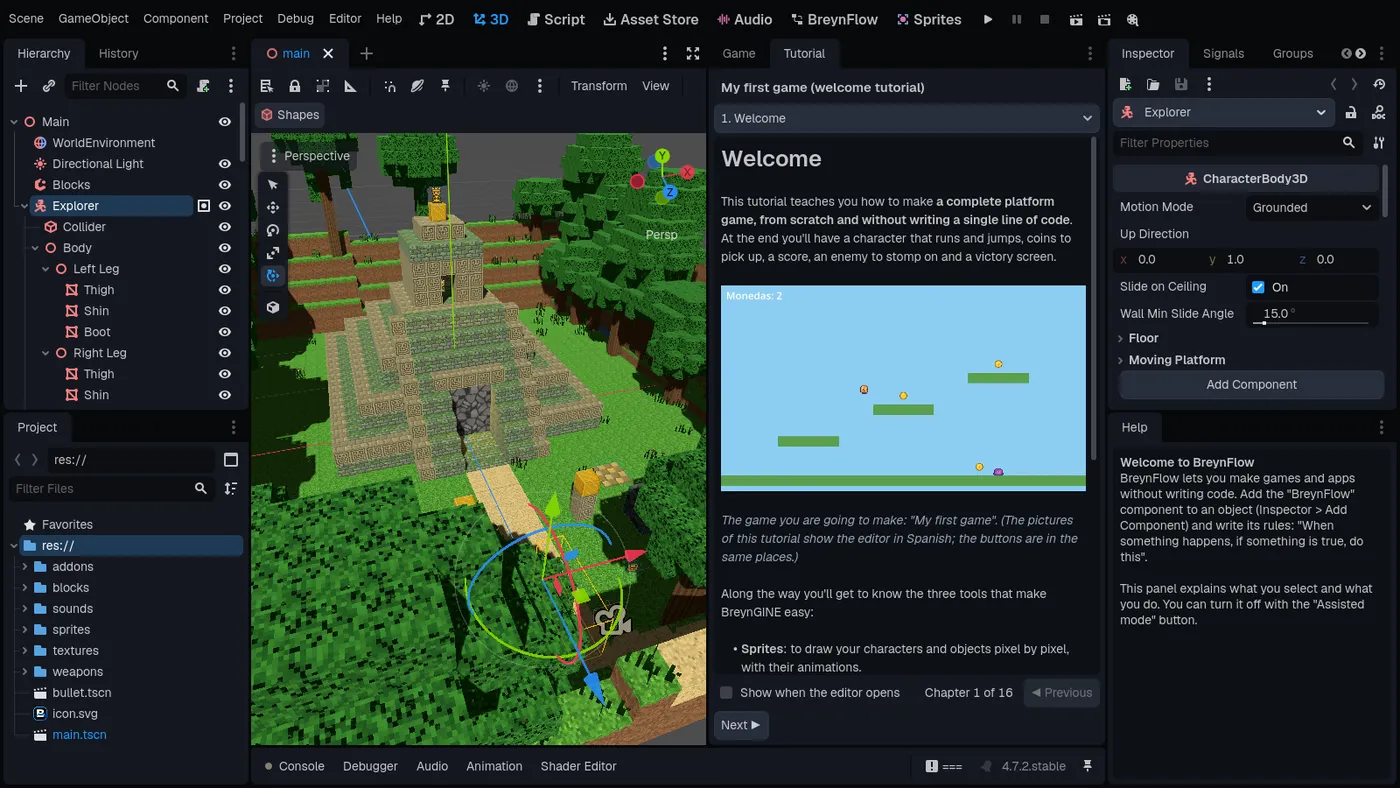Open the Component menu

[176, 19]
